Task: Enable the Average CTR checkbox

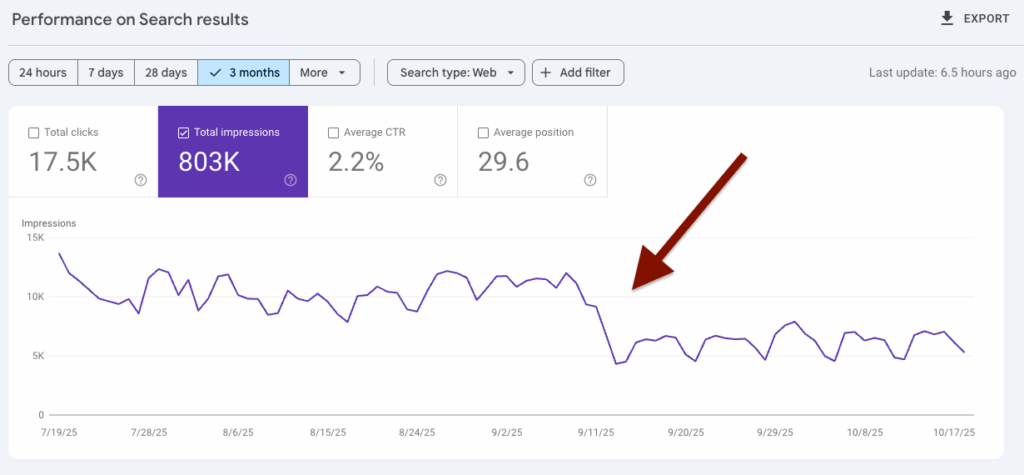Action: (333, 132)
